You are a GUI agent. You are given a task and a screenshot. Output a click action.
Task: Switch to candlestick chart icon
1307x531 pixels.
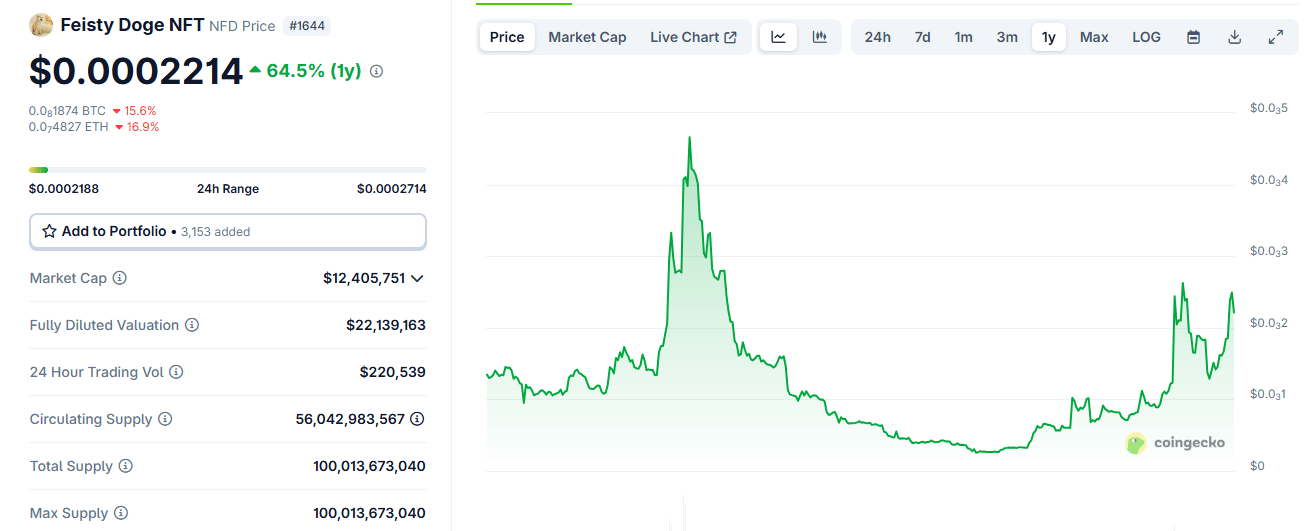click(x=820, y=37)
